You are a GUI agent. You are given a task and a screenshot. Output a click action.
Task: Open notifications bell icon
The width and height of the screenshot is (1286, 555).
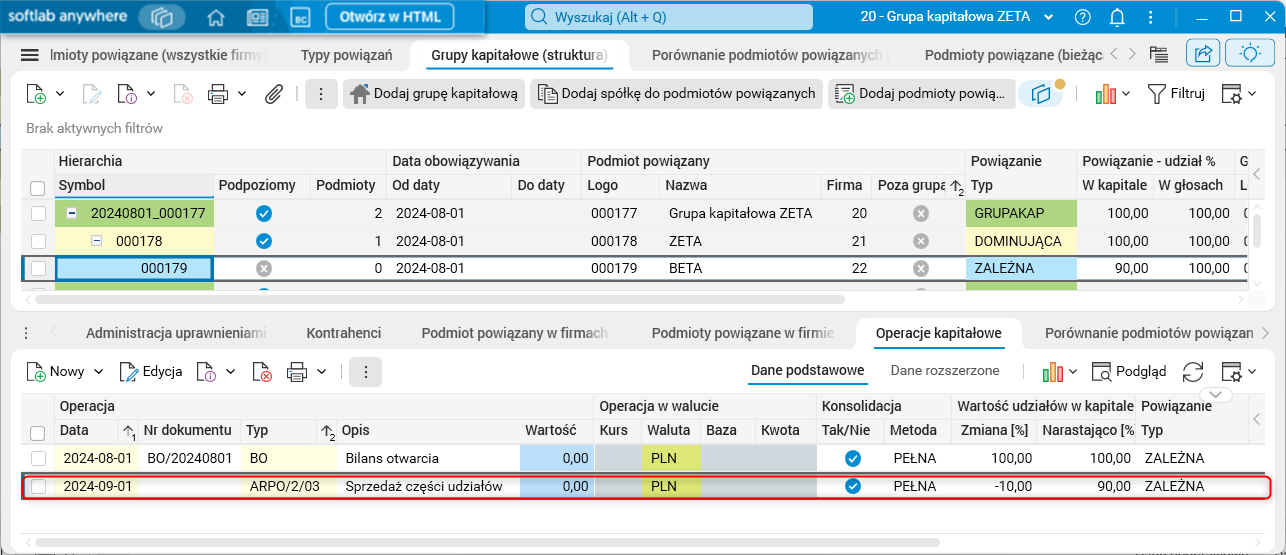(x=1117, y=17)
